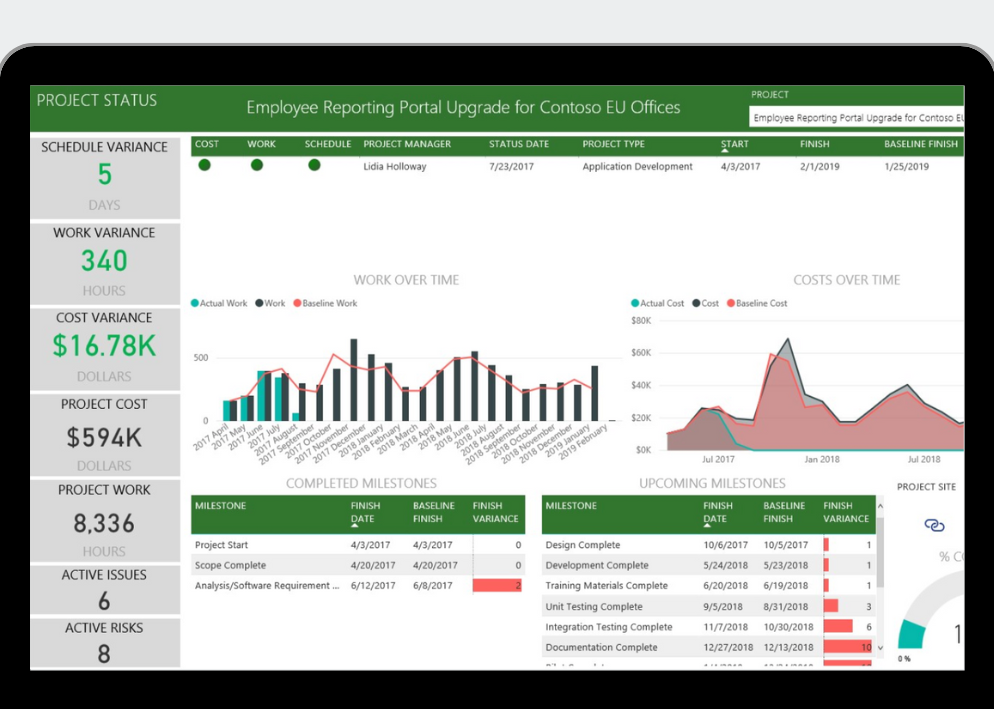Click the red variance bar valued 2
The width and height of the screenshot is (994, 709).
tap(496, 585)
